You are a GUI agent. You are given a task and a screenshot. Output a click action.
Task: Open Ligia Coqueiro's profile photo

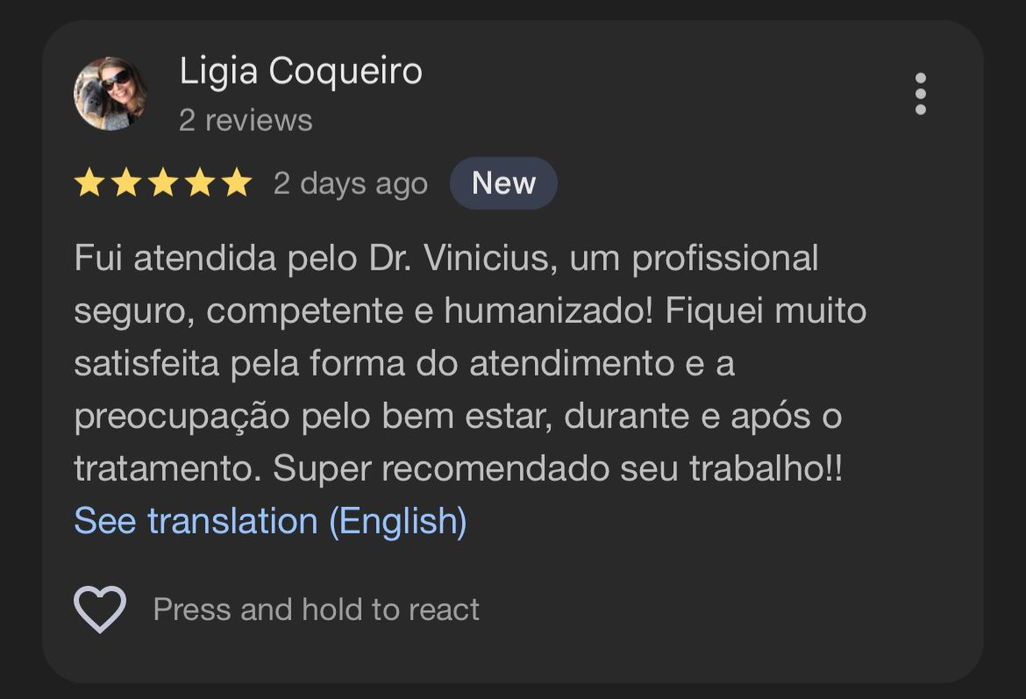pyautogui.click(x=110, y=94)
